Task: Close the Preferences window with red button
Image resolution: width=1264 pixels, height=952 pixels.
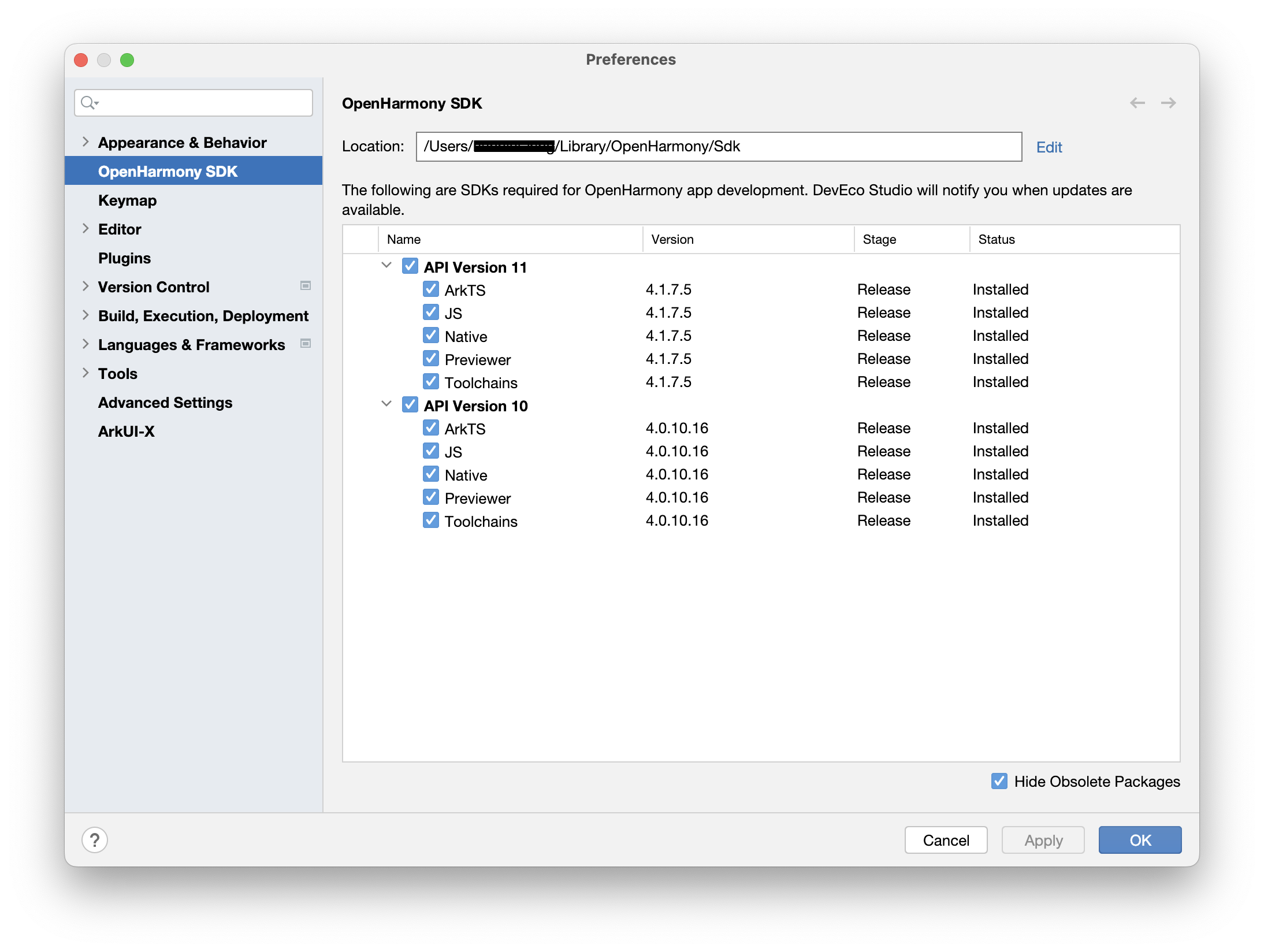Action: click(81, 60)
